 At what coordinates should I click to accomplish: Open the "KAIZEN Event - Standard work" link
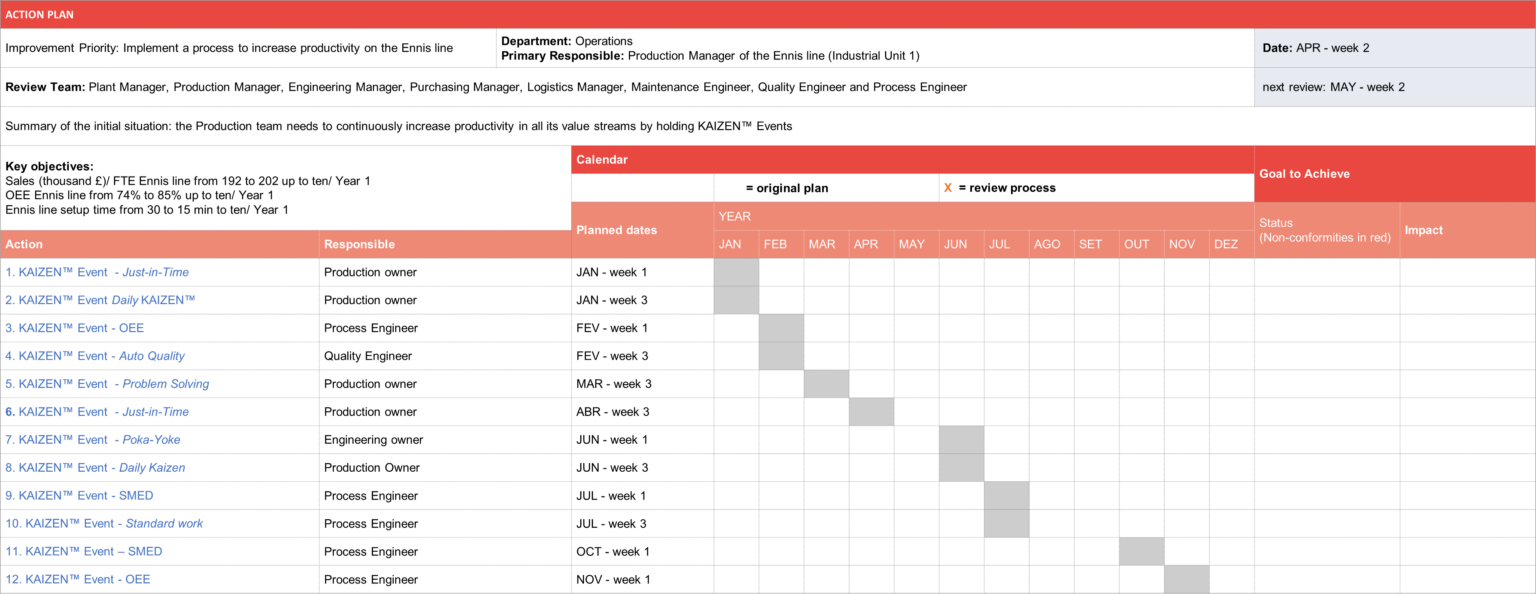[x=103, y=523]
